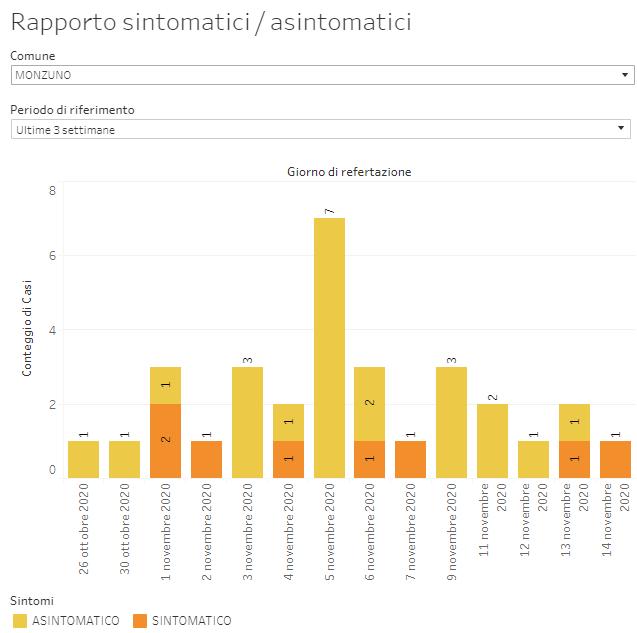Click the yellow segment of 1 novembre bar
This screenshot has width=637, height=633.
coord(165,385)
